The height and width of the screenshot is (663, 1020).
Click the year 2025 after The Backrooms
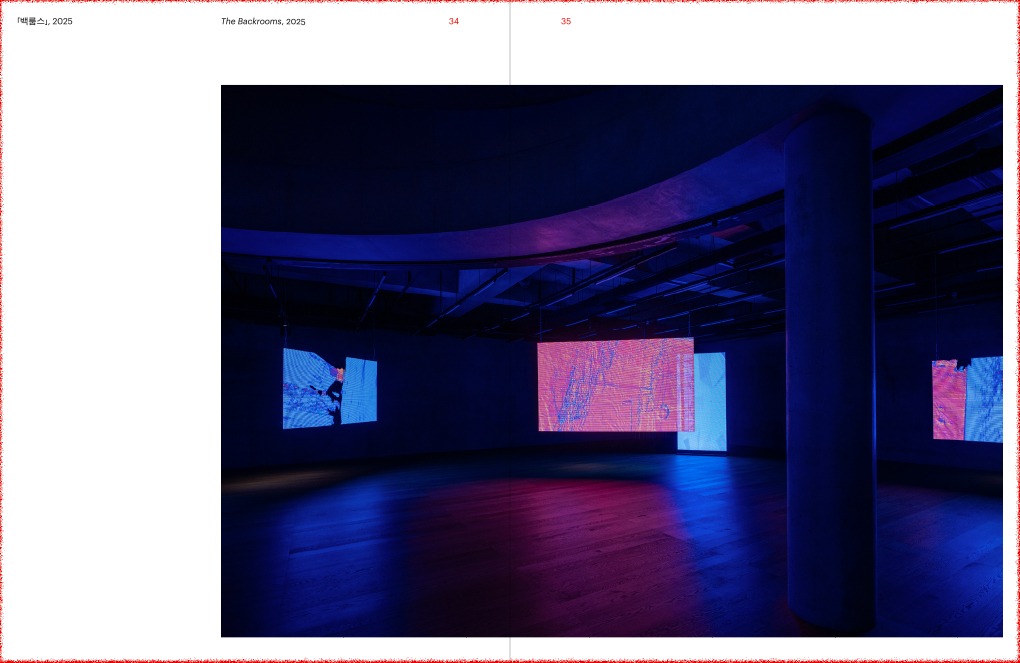coord(295,21)
